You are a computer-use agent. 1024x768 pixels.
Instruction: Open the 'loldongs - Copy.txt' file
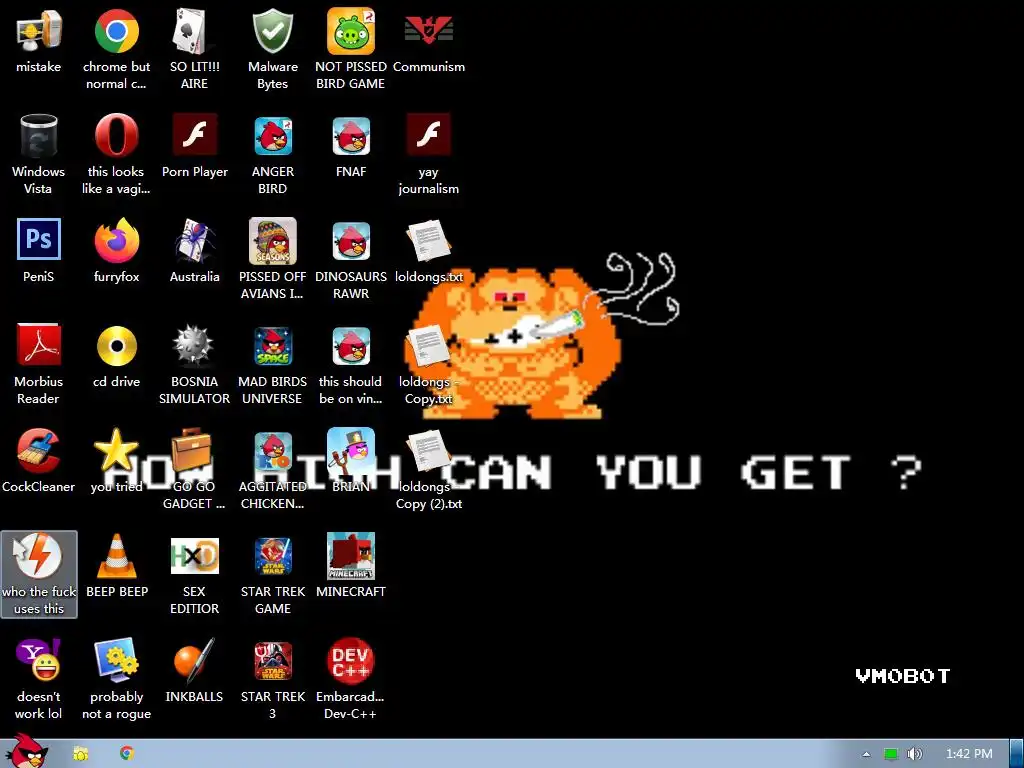tap(428, 346)
